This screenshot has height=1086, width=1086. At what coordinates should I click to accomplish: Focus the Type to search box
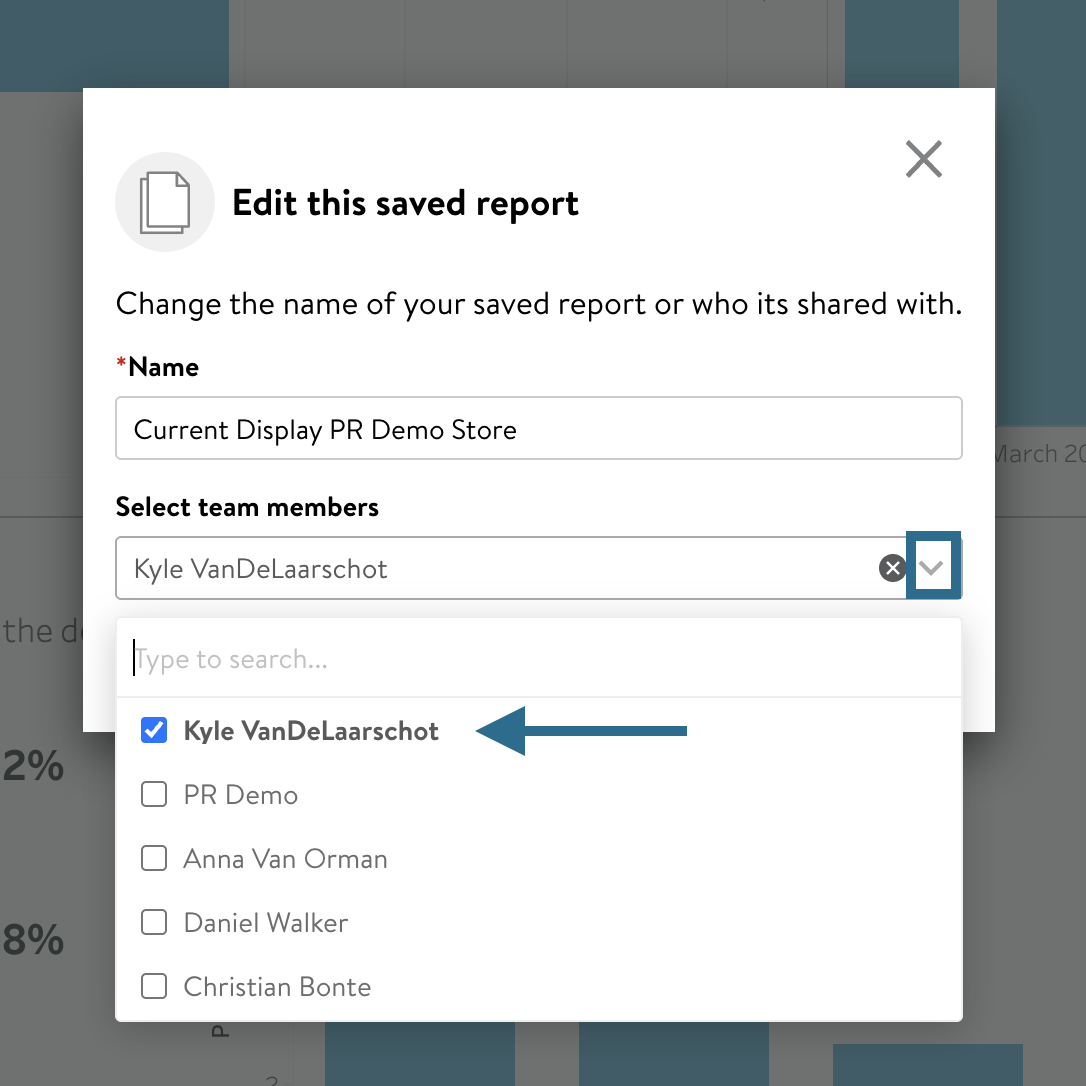point(538,660)
